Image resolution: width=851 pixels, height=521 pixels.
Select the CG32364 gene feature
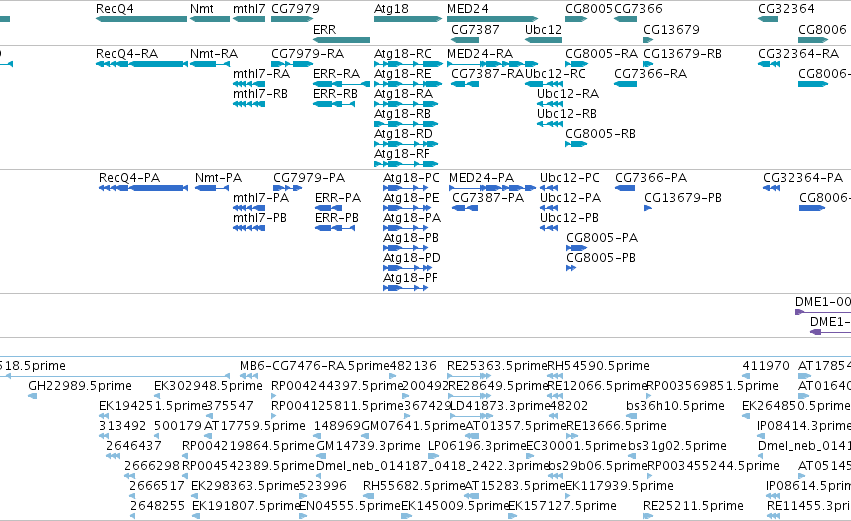[x=768, y=19]
